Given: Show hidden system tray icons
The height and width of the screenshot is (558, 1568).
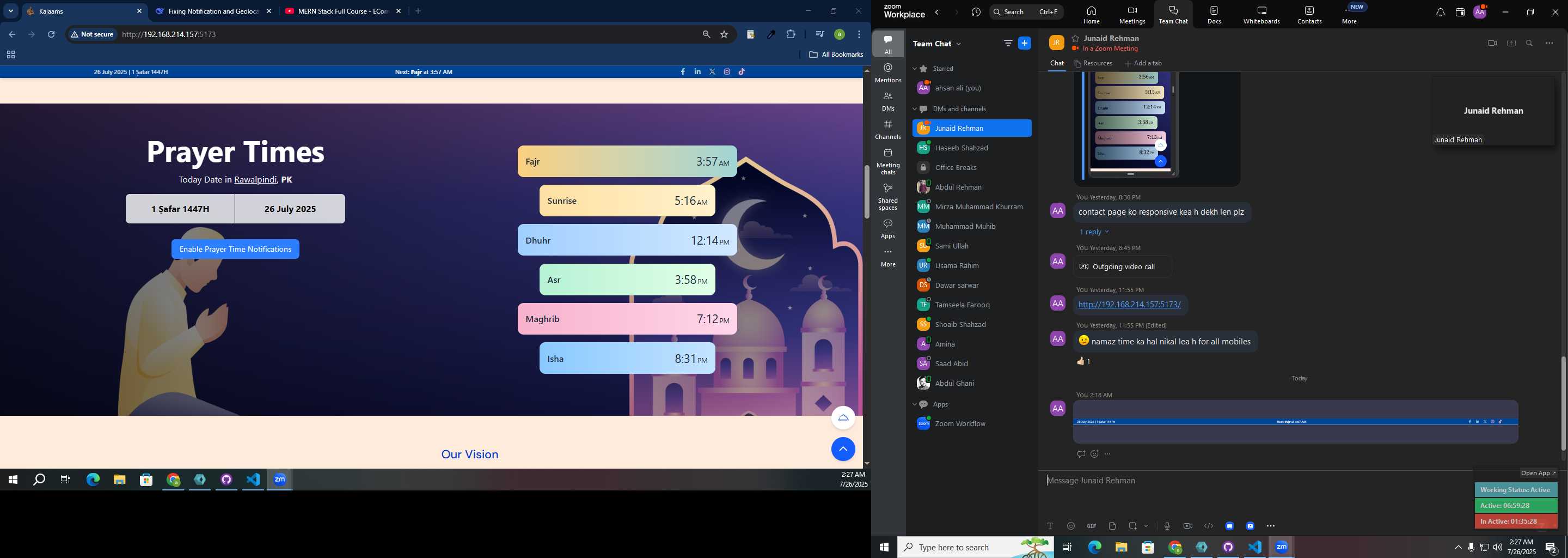Looking at the screenshot, I should [x=1458, y=548].
